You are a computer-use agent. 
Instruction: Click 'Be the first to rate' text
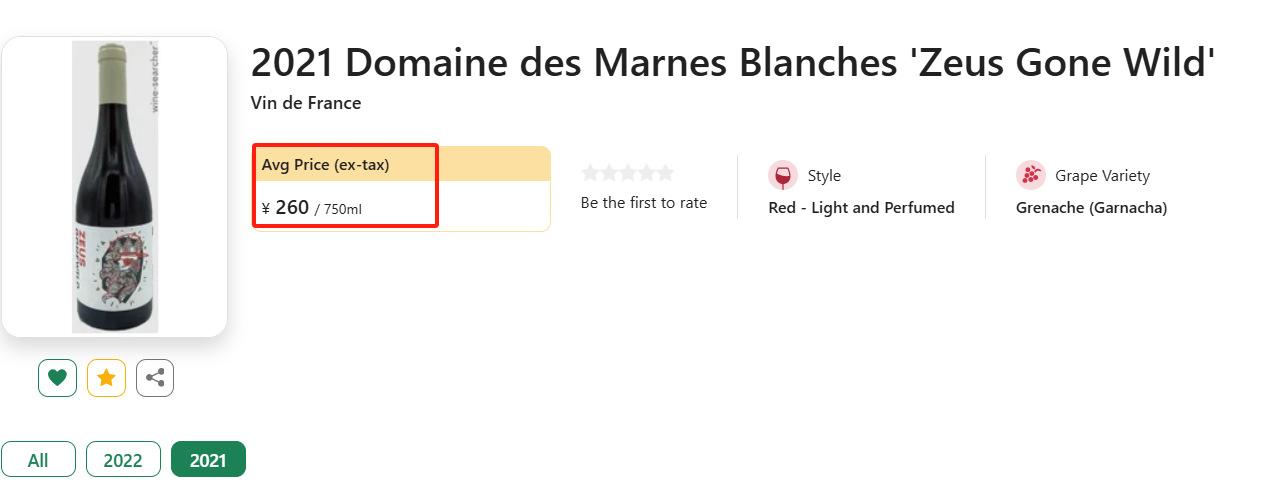point(644,203)
